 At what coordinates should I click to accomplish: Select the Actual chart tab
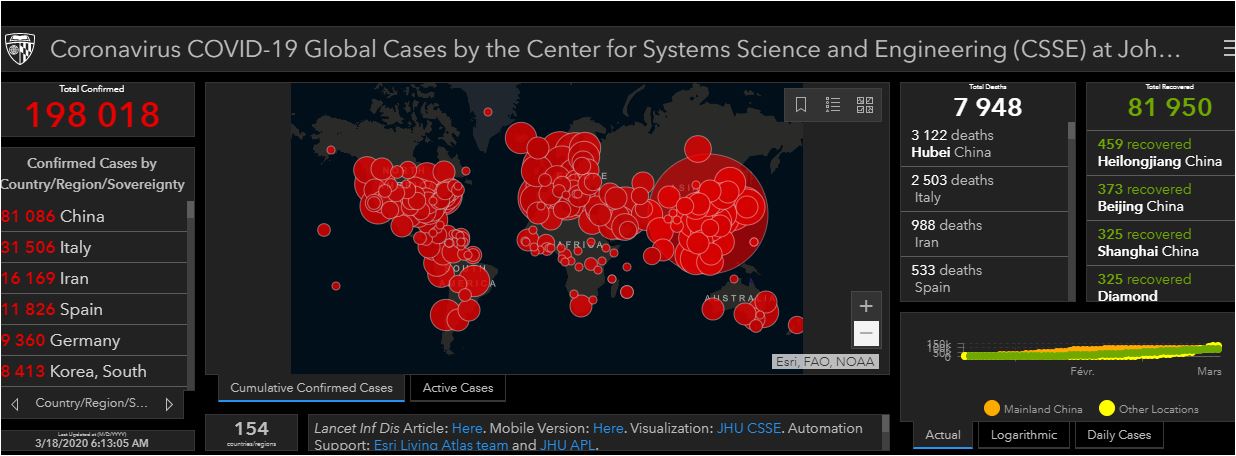tap(943, 435)
